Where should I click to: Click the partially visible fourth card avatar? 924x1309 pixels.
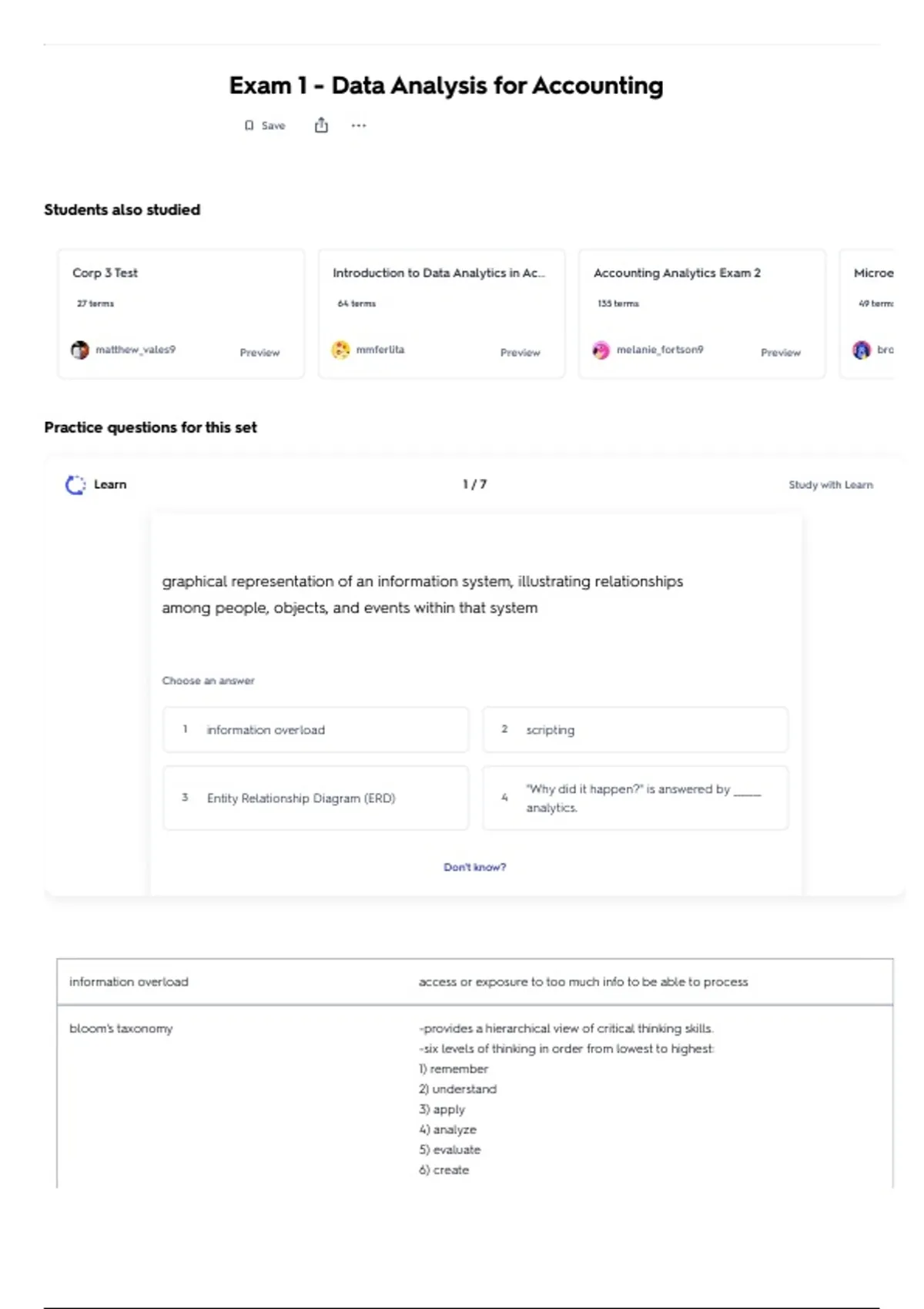point(862,350)
